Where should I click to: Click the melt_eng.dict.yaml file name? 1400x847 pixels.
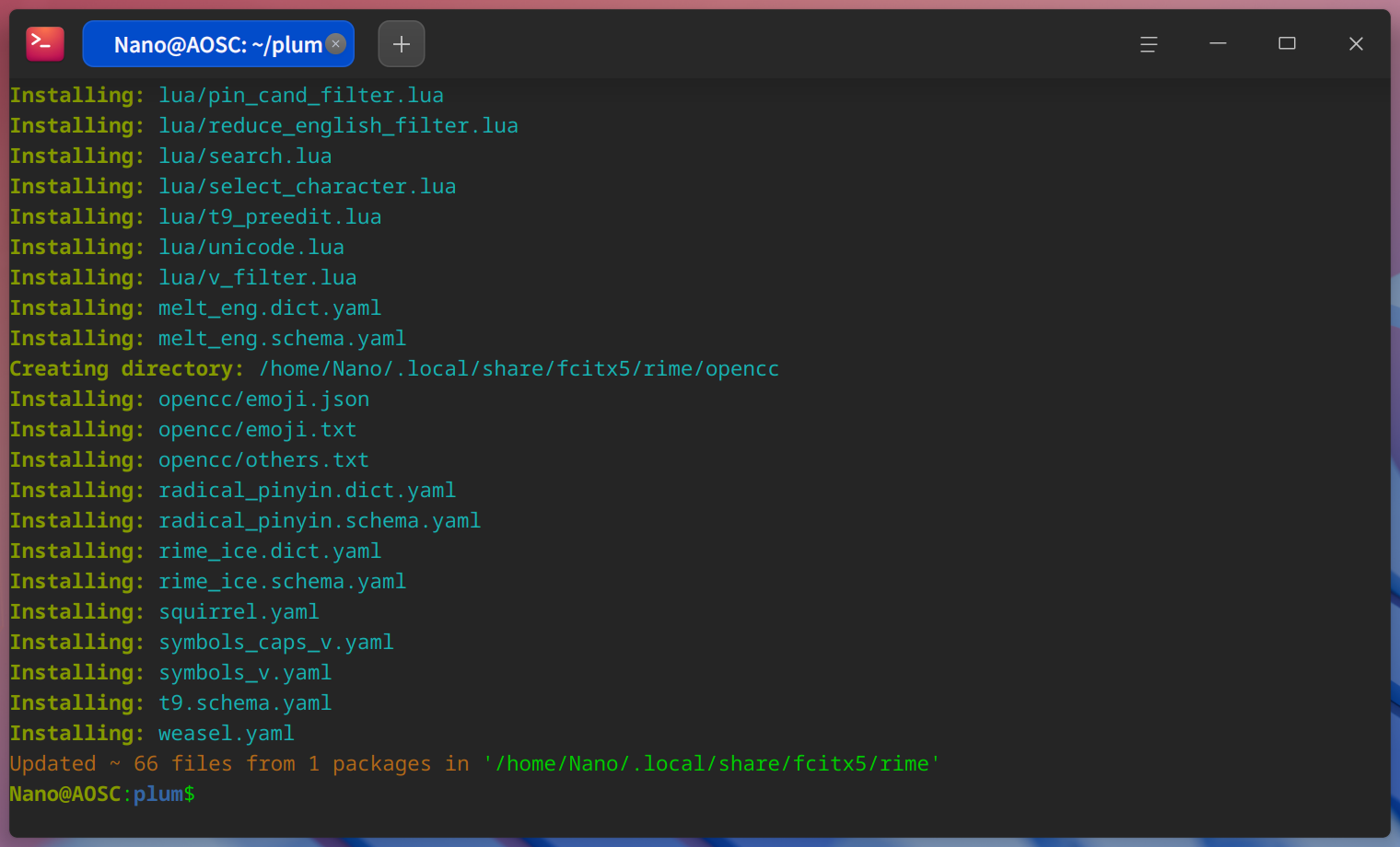[x=270, y=308]
